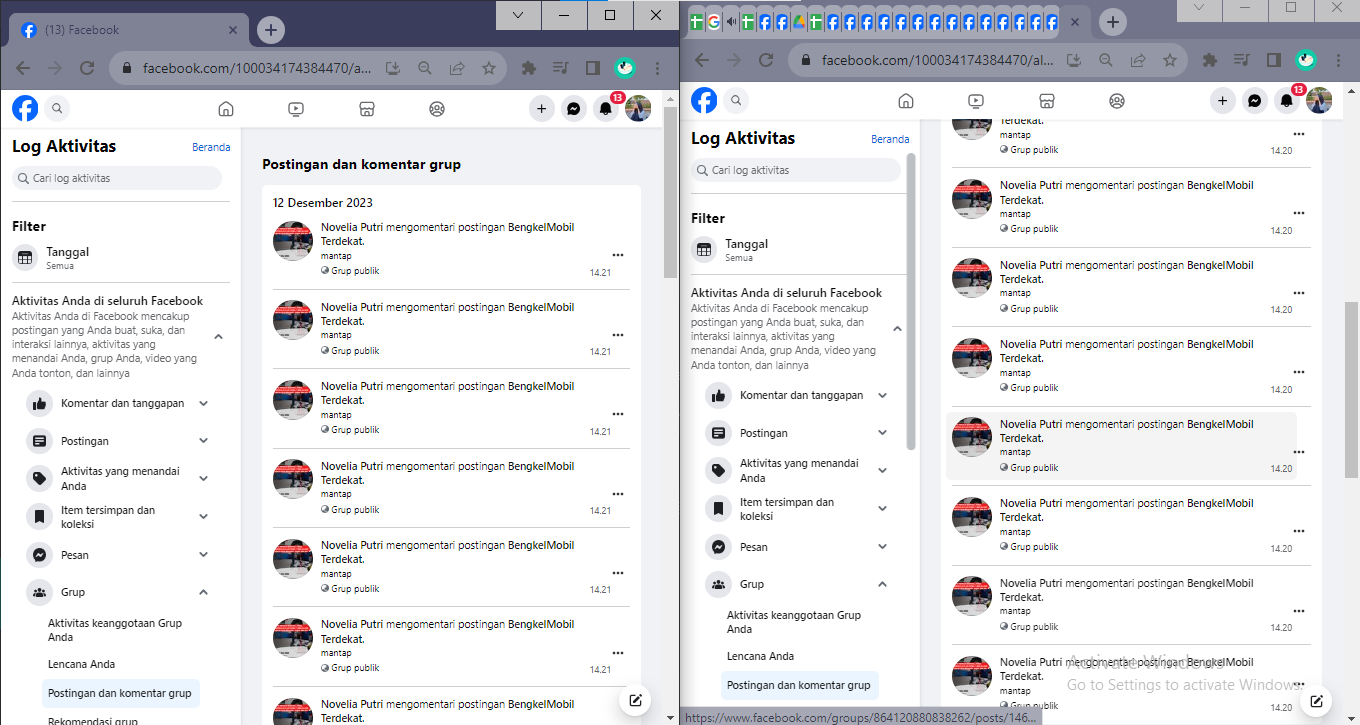Click plus create button in right window
The width and height of the screenshot is (1360, 725).
click(x=1222, y=101)
